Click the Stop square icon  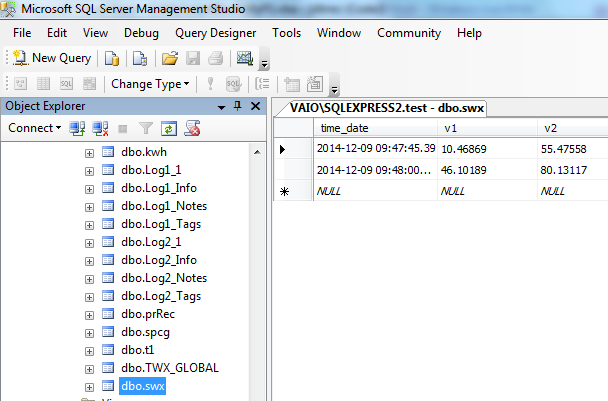pyautogui.click(x=123, y=129)
